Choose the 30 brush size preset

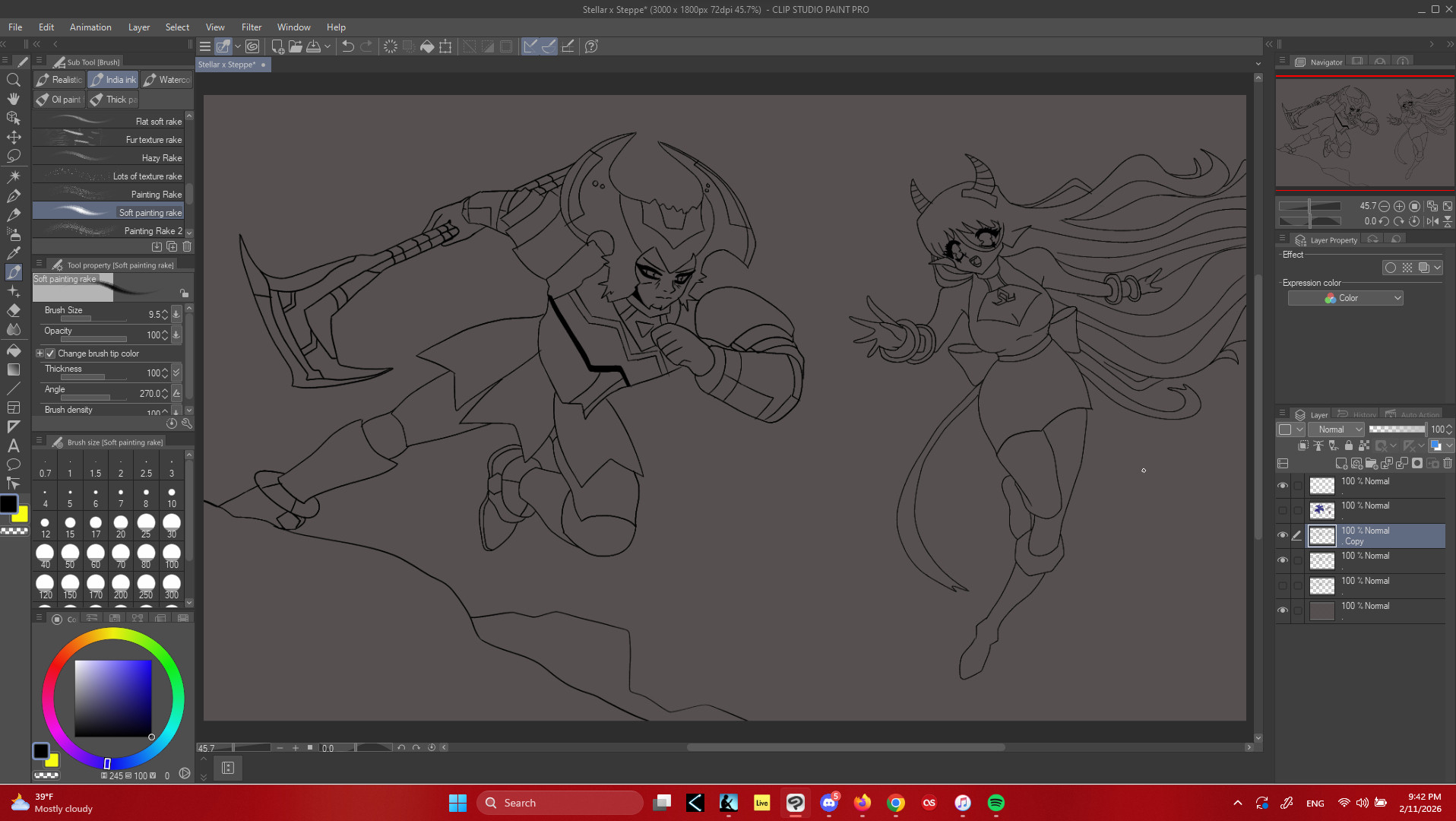pyautogui.click(x=172, y=525)
